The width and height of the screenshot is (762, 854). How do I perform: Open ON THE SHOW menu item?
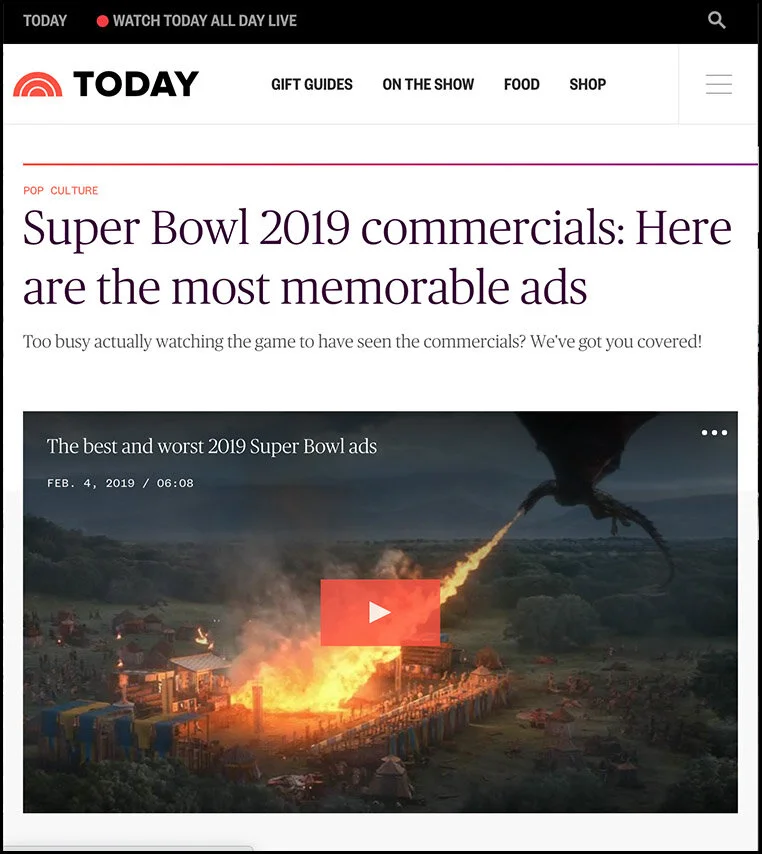(428, 84)
